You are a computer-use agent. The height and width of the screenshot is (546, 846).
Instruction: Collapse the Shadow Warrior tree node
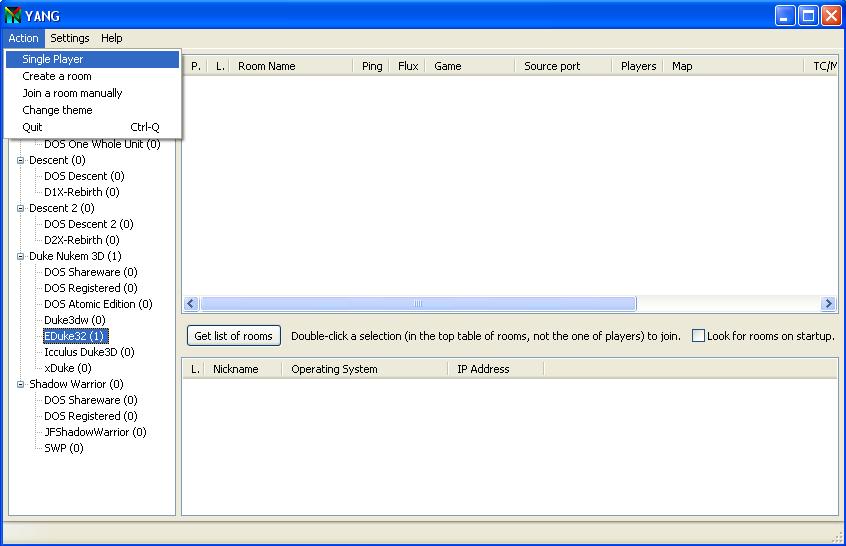(x=21, y=384)
